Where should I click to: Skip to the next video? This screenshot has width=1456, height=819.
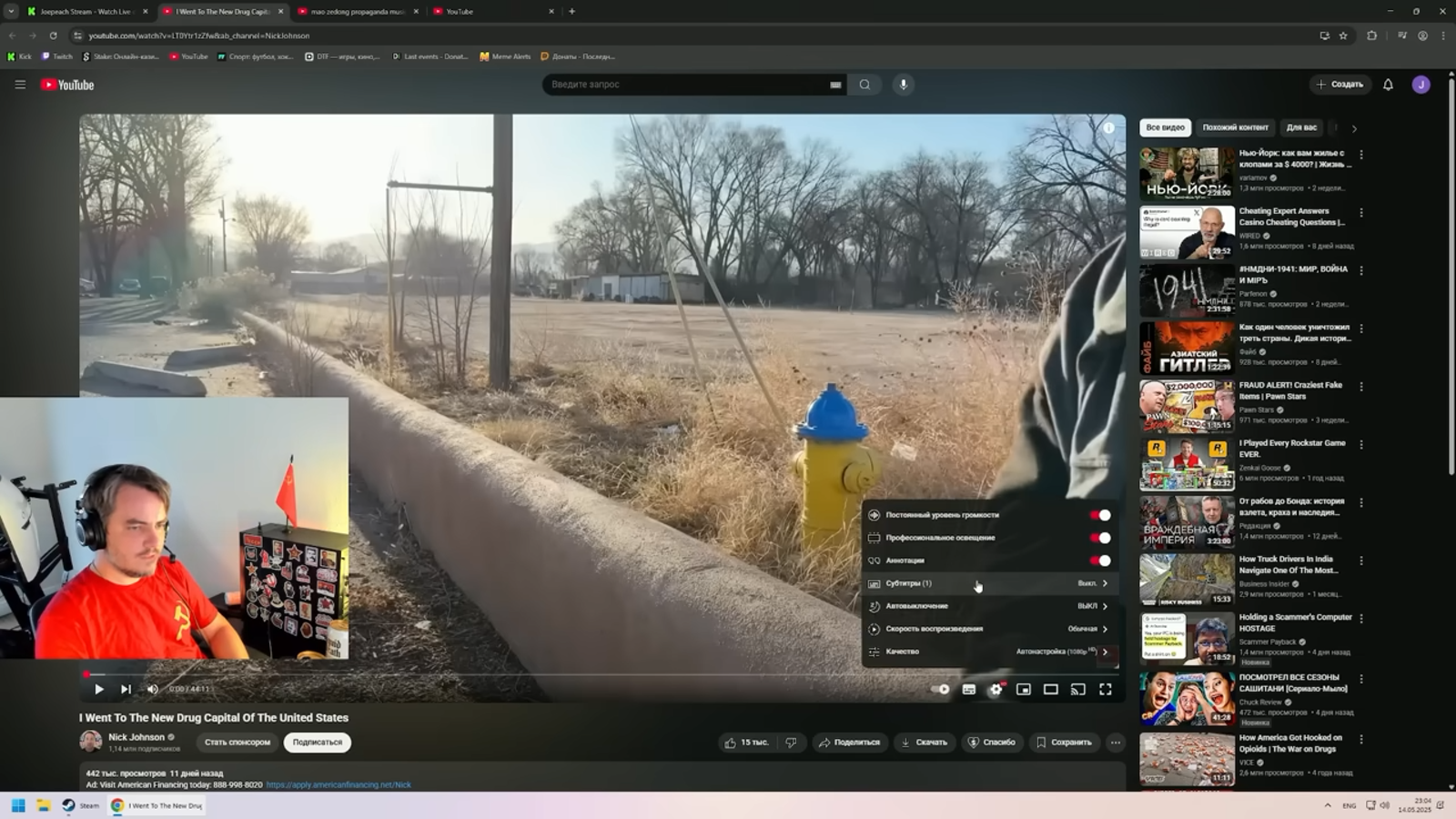pyautogui.click(x=126, y=689)
